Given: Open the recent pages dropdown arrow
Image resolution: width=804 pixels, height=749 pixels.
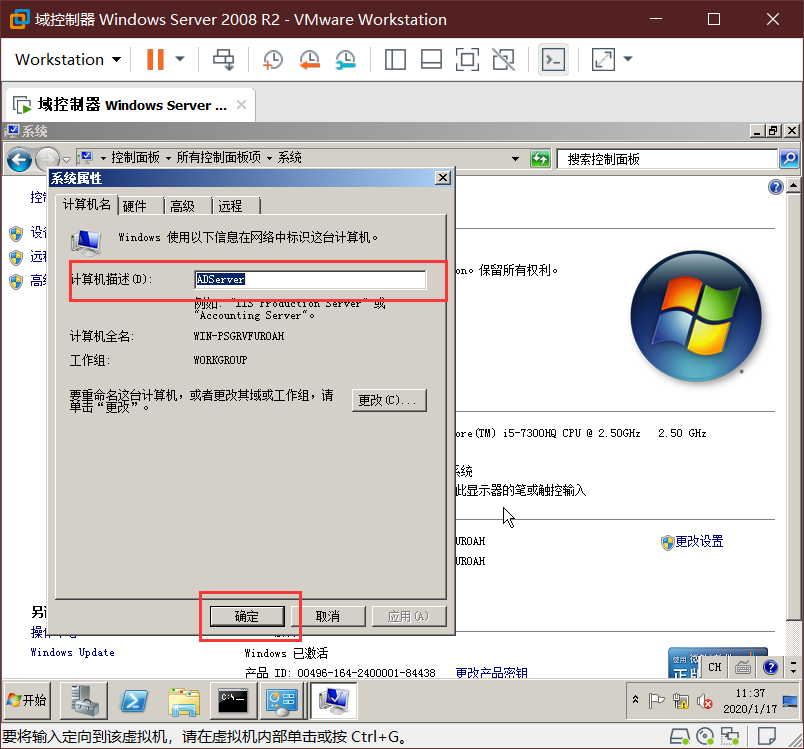Looking at the screenshot, I should [67, 160].
